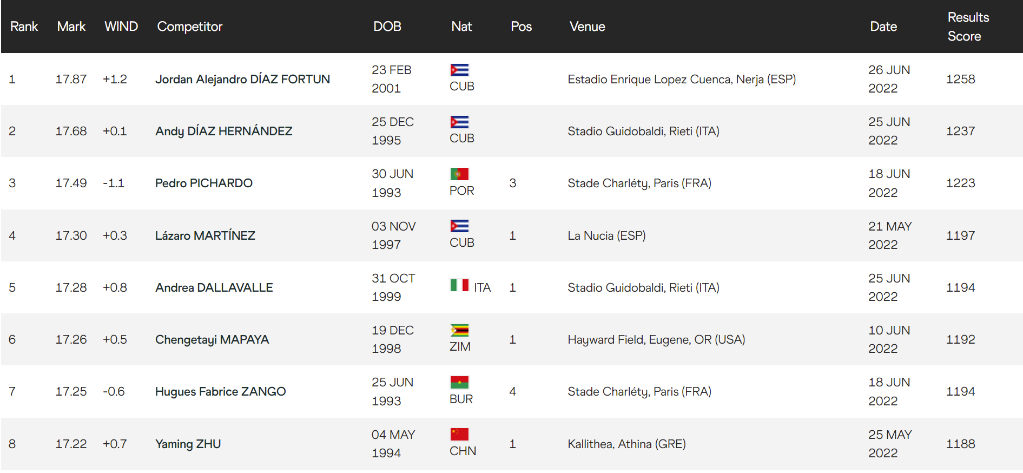Click the Zimbabwe flag in Mapaya row

[x=460, y=330]
